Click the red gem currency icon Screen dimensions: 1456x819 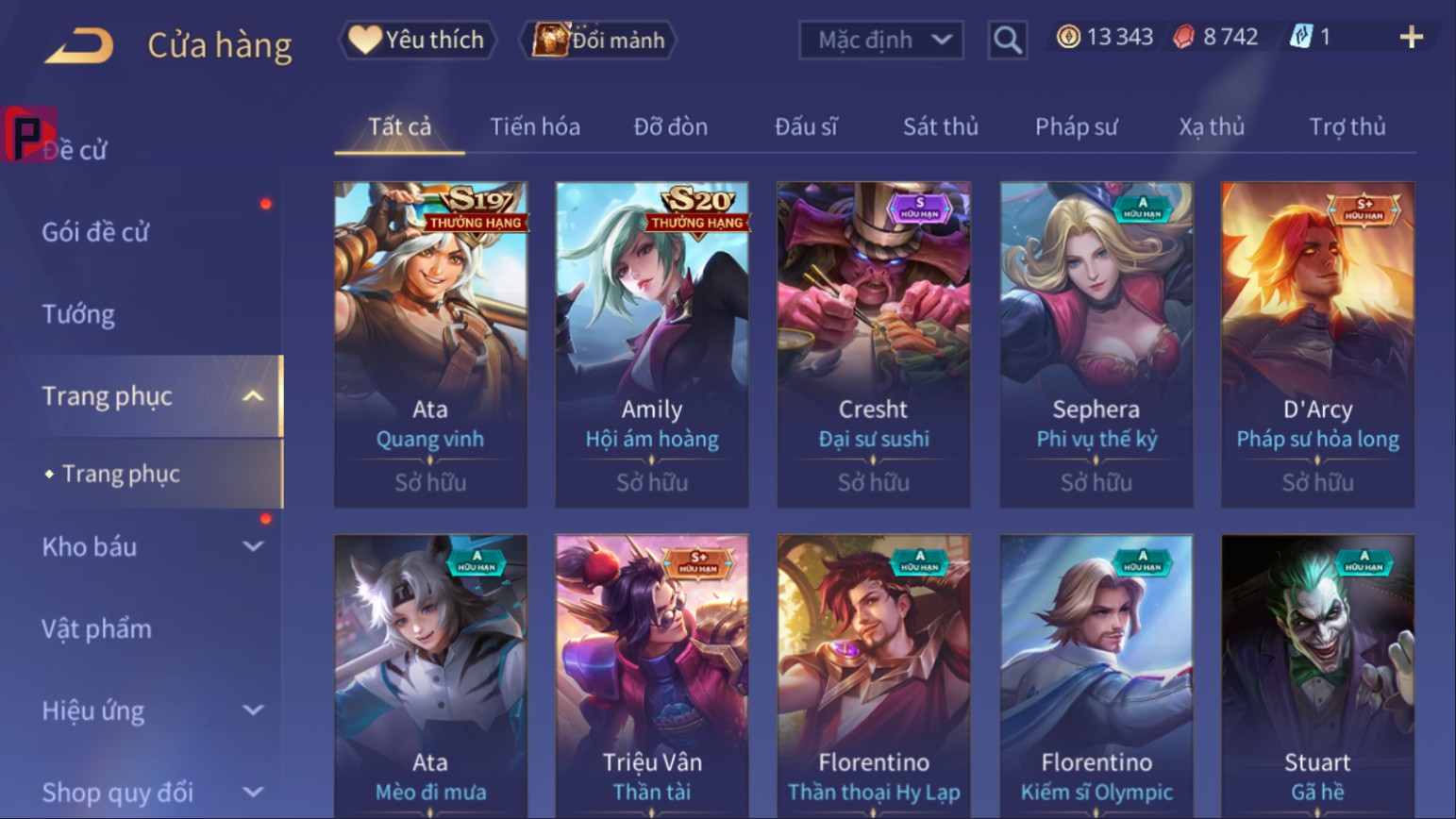(1183, 37)
